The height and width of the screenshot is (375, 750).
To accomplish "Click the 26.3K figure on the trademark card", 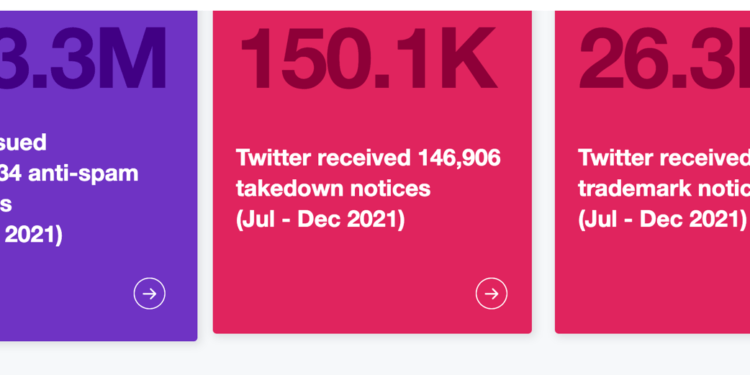I will [664, 58].
